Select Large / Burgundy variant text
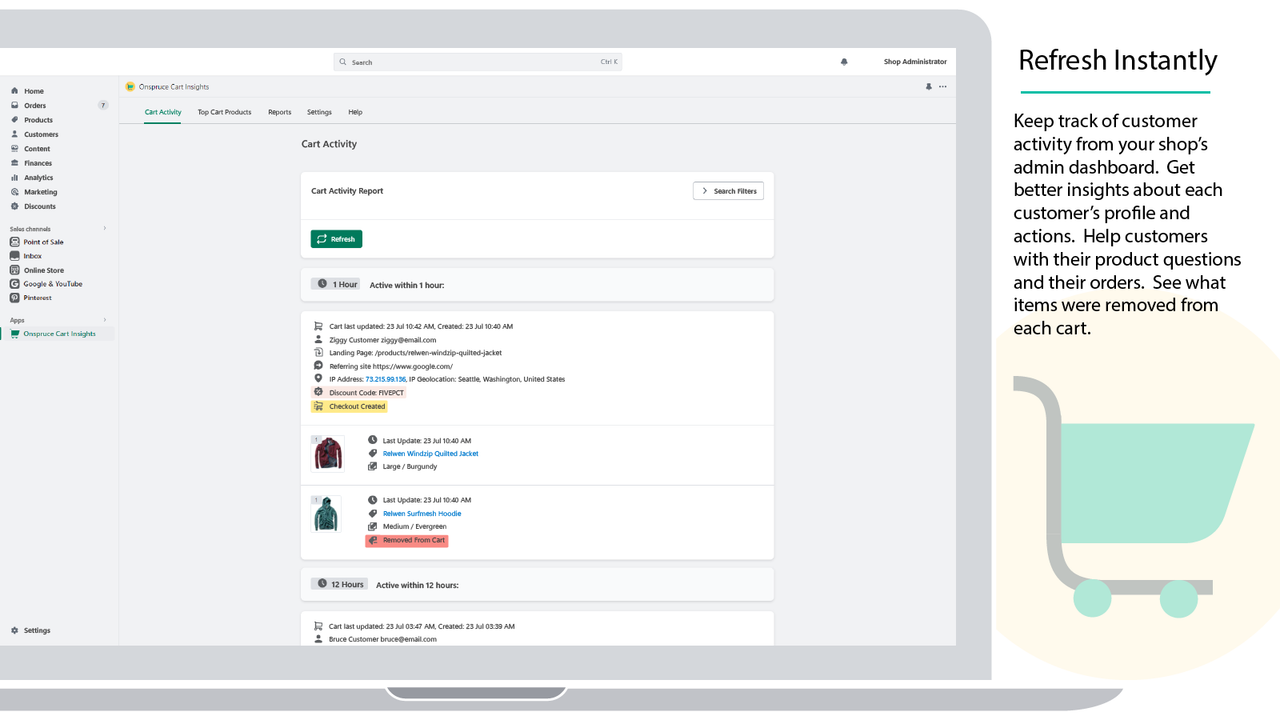This screenshot has width=1280, height=720. tap(410, 467)
